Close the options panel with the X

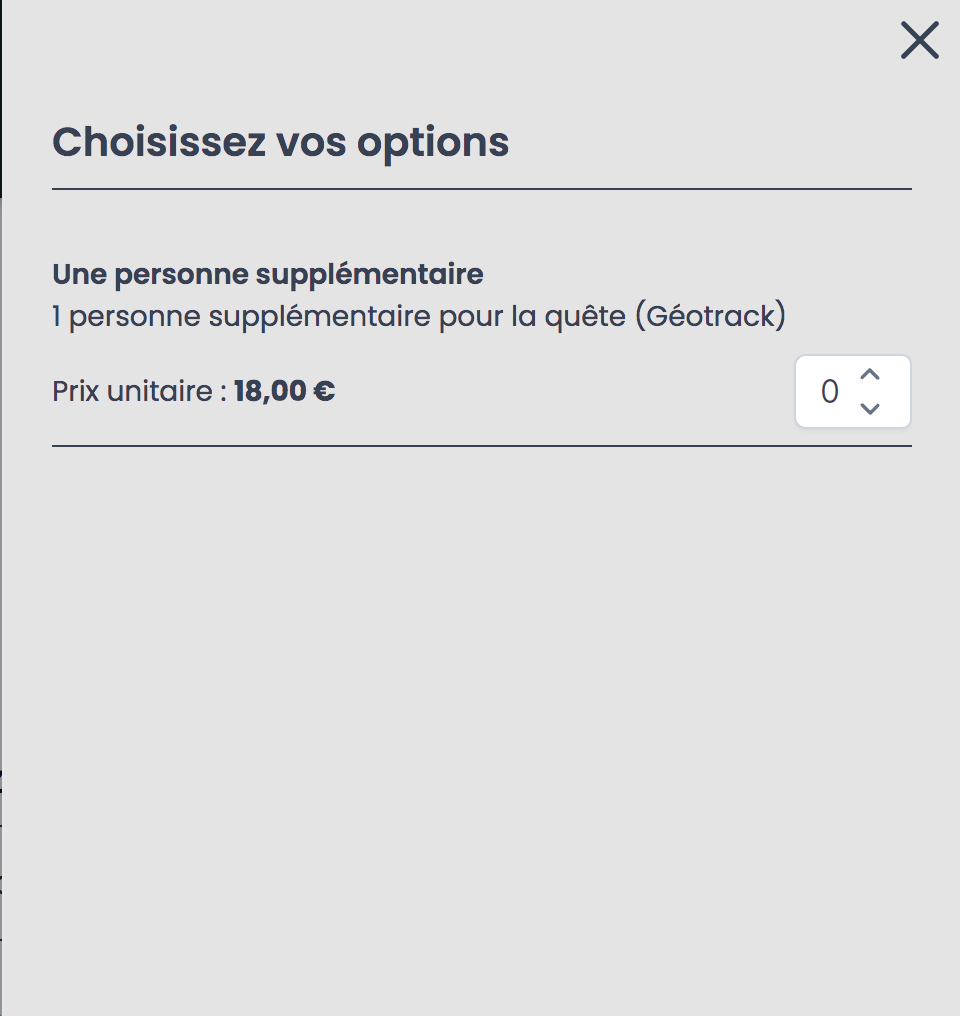[920, 40]
